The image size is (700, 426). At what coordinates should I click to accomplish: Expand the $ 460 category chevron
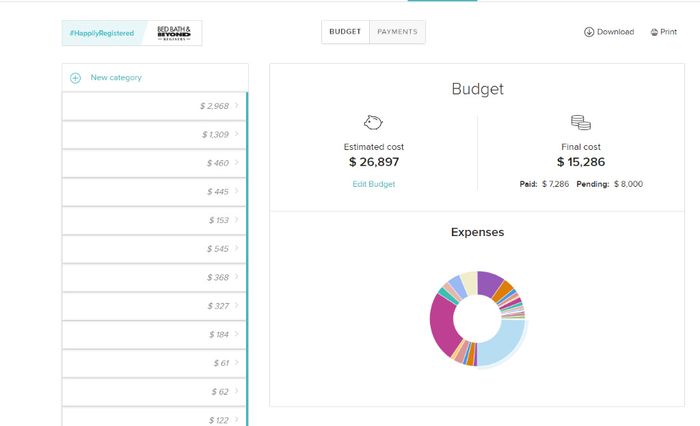pos(237,163)
